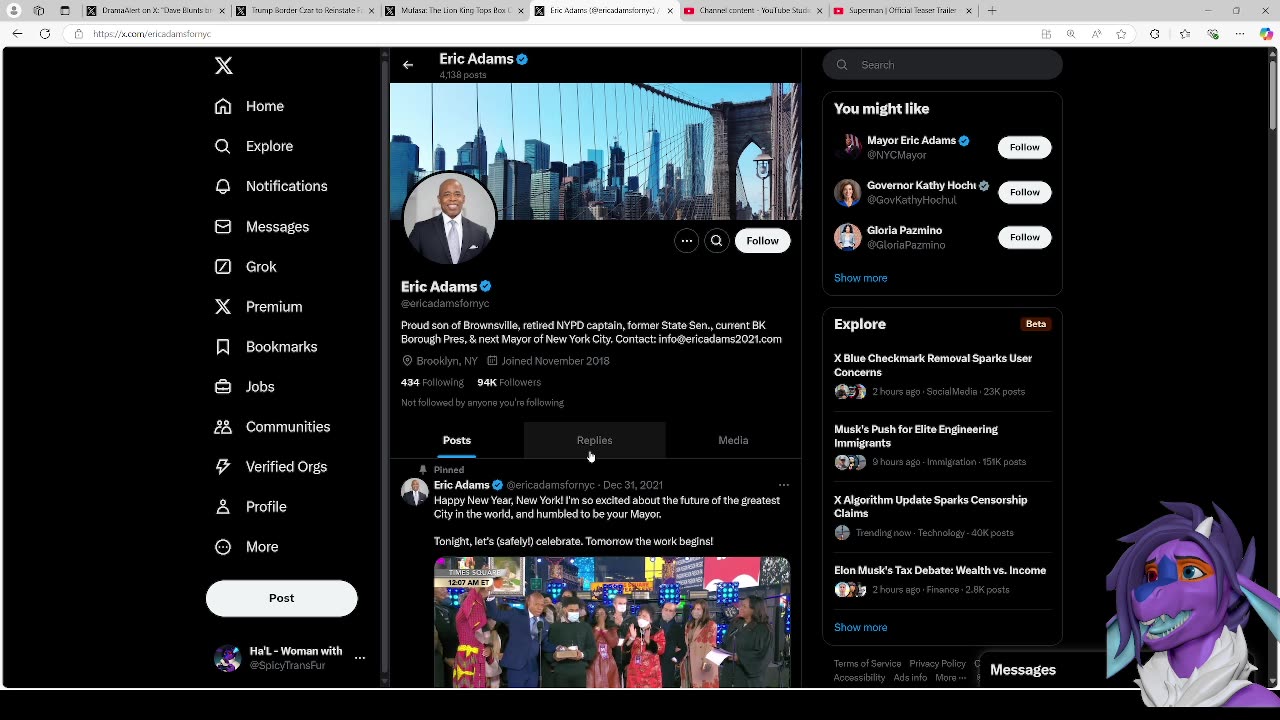The image size is (1280, 720).
Task: Click the profile search magnifier button
Action: (716, 240)
